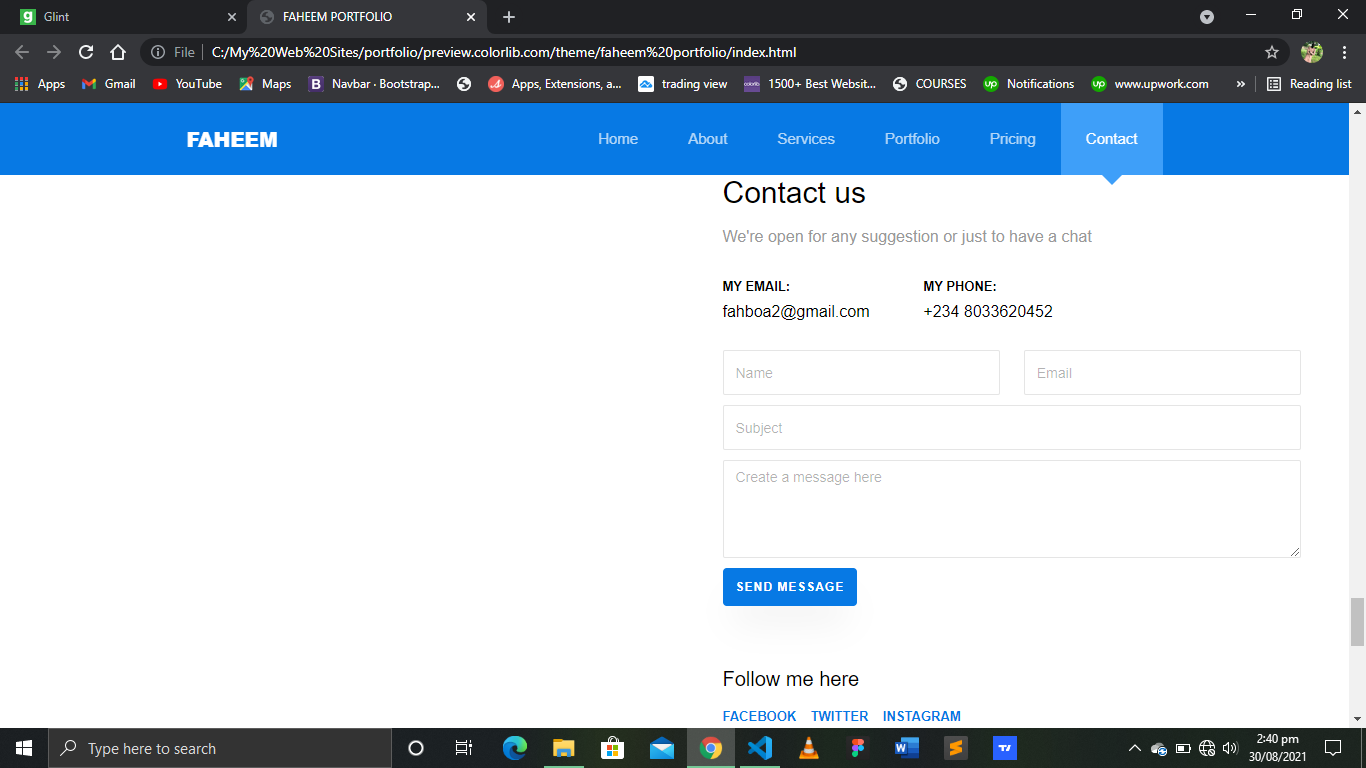Screen dimensions: 1366x768
Task: Select Portfolio in the navigation menu
Action: click(912, 139)
